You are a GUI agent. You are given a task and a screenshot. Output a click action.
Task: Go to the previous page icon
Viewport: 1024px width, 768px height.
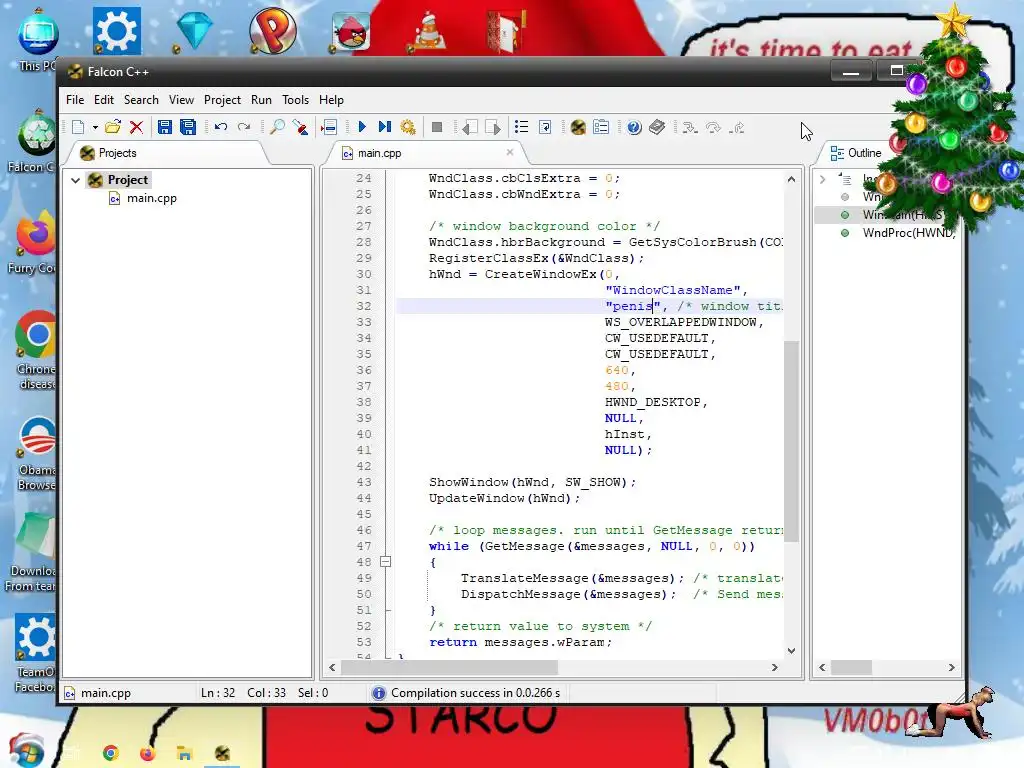[x=470, y=127]
